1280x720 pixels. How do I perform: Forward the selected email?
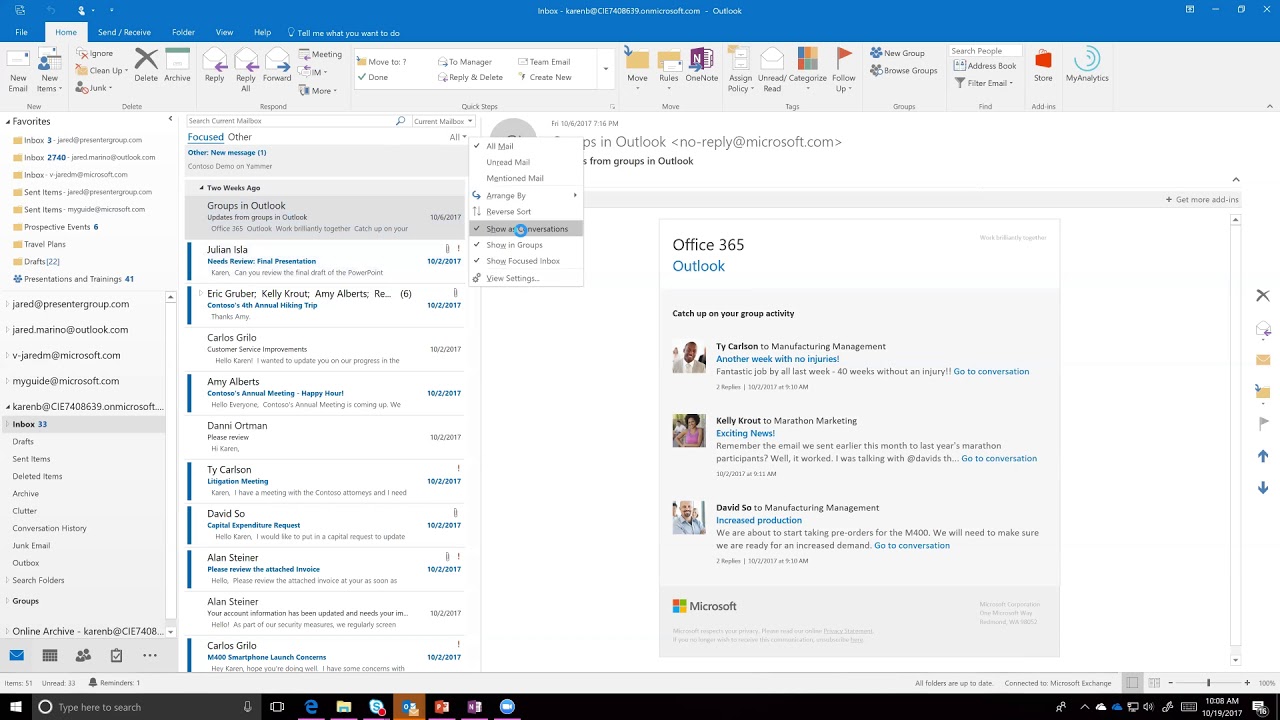click(277, 66)
